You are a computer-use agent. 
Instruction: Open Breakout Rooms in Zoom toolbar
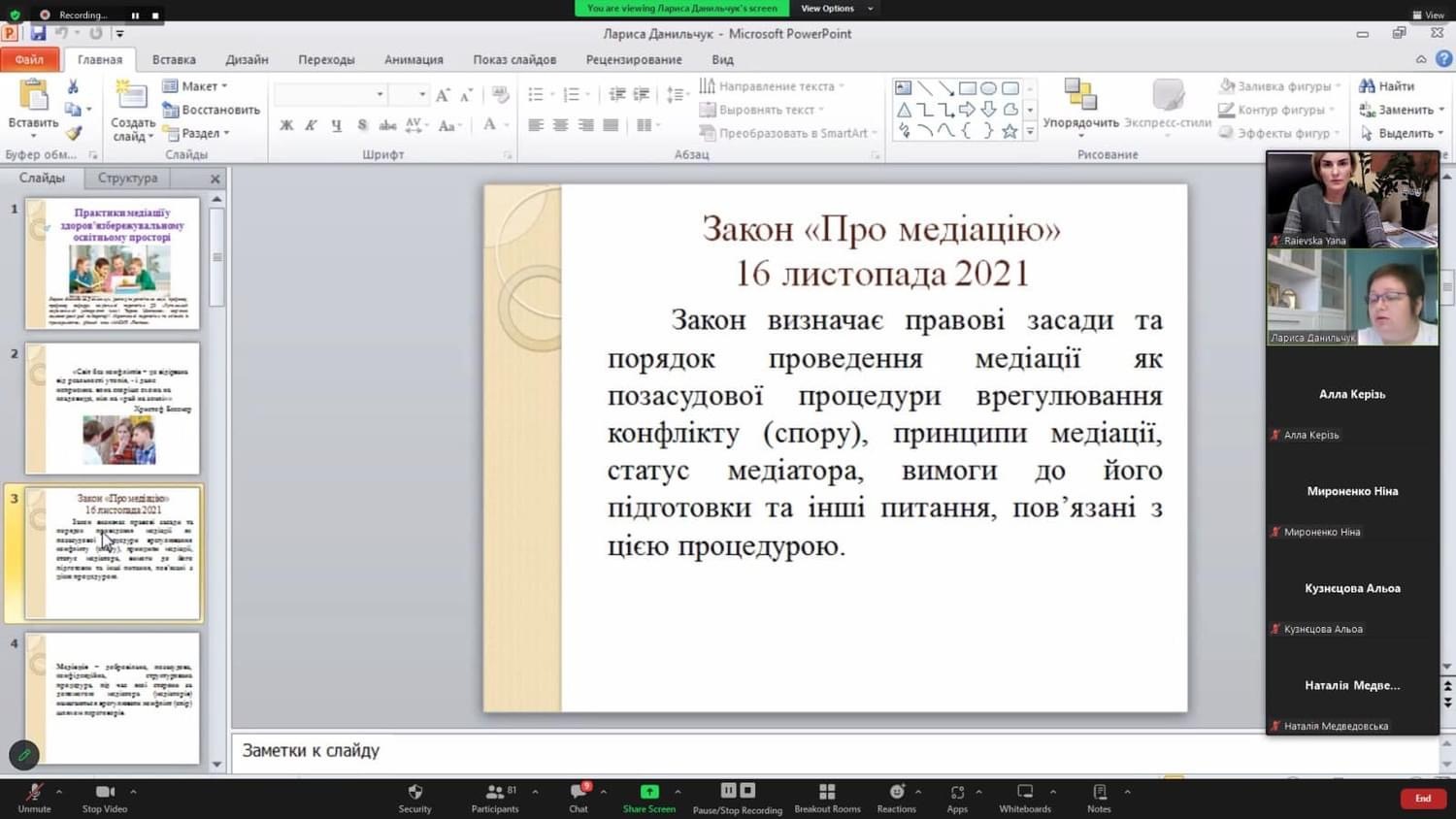(x=827, y=792)
